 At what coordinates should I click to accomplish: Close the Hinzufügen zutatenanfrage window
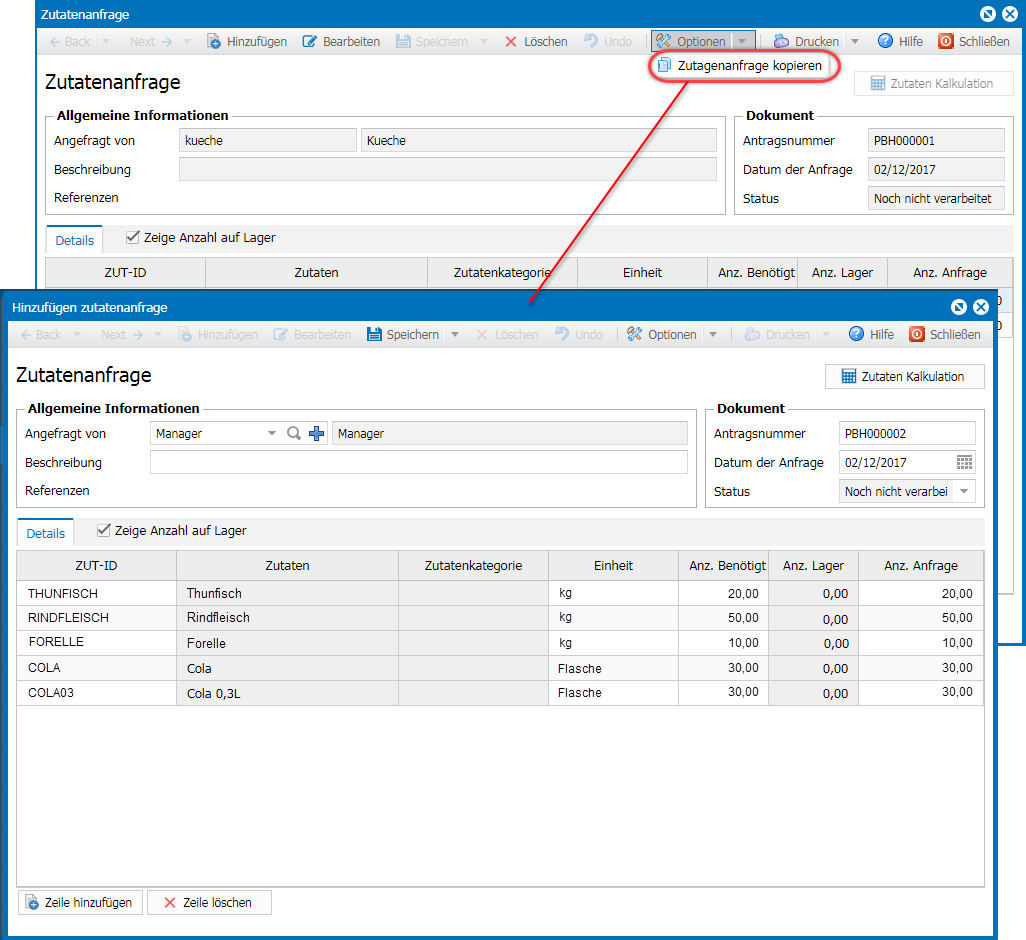(x=981, y=307)
